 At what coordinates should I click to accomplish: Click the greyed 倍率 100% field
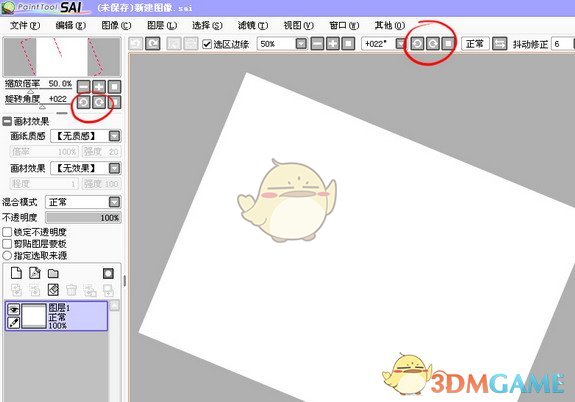[x=44, y=151]
